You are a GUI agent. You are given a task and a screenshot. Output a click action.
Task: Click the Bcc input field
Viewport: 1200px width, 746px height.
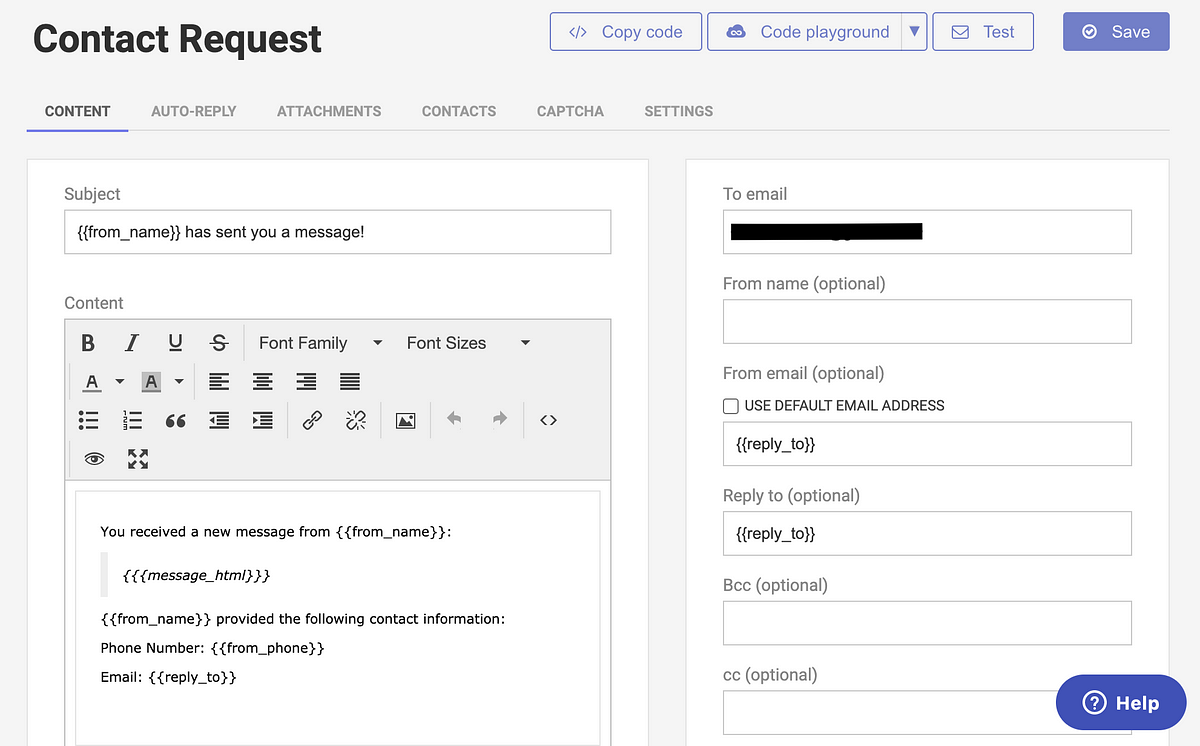coord(927,623)
